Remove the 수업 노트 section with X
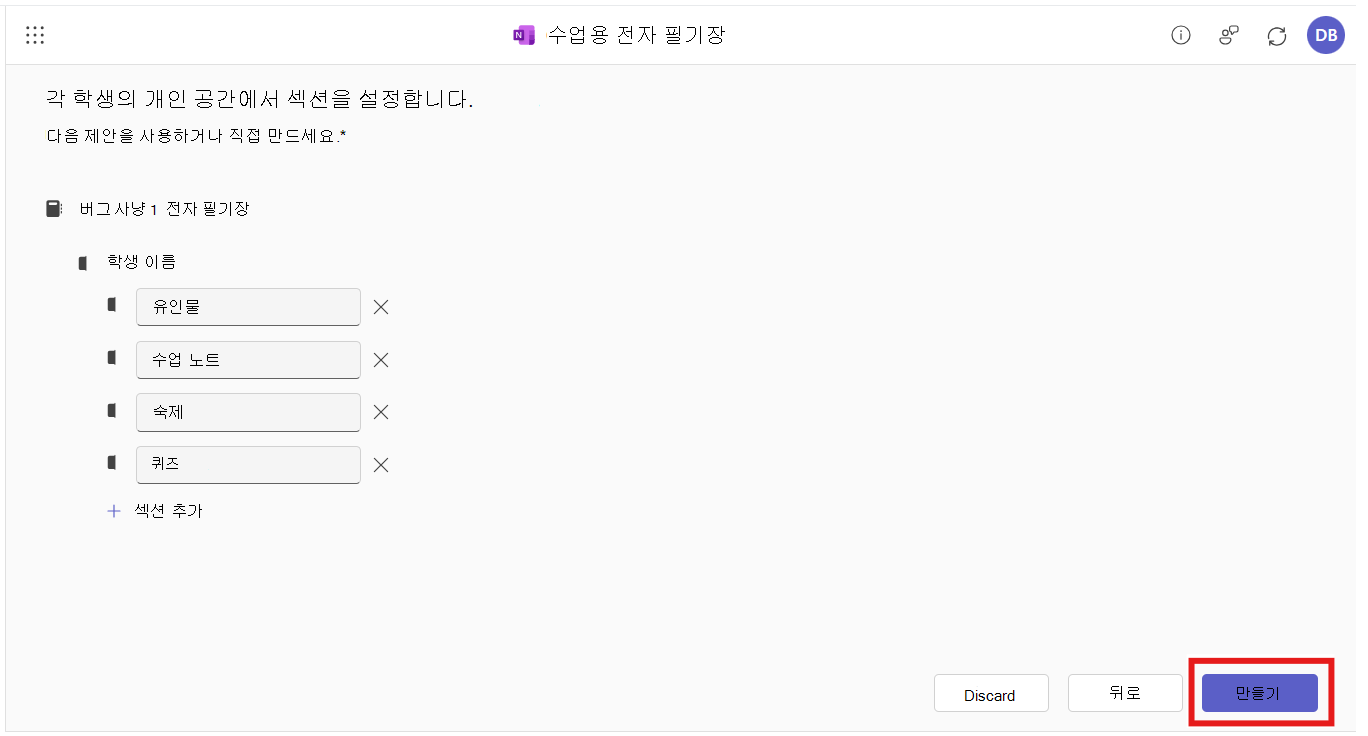The height and width of the screenshot is (736, 1368). [381, 360]
